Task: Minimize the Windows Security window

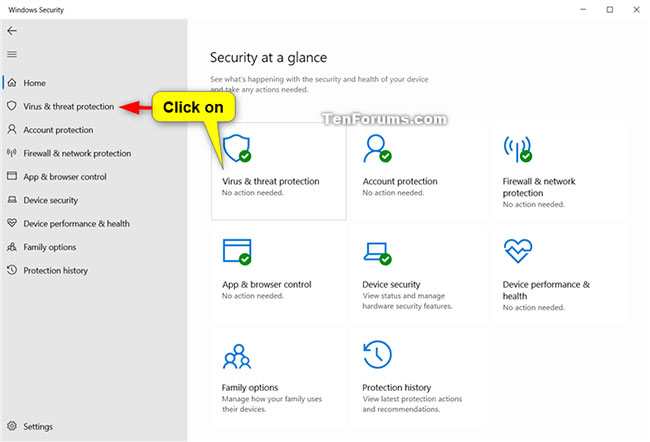Action: (x=583, y=9)
